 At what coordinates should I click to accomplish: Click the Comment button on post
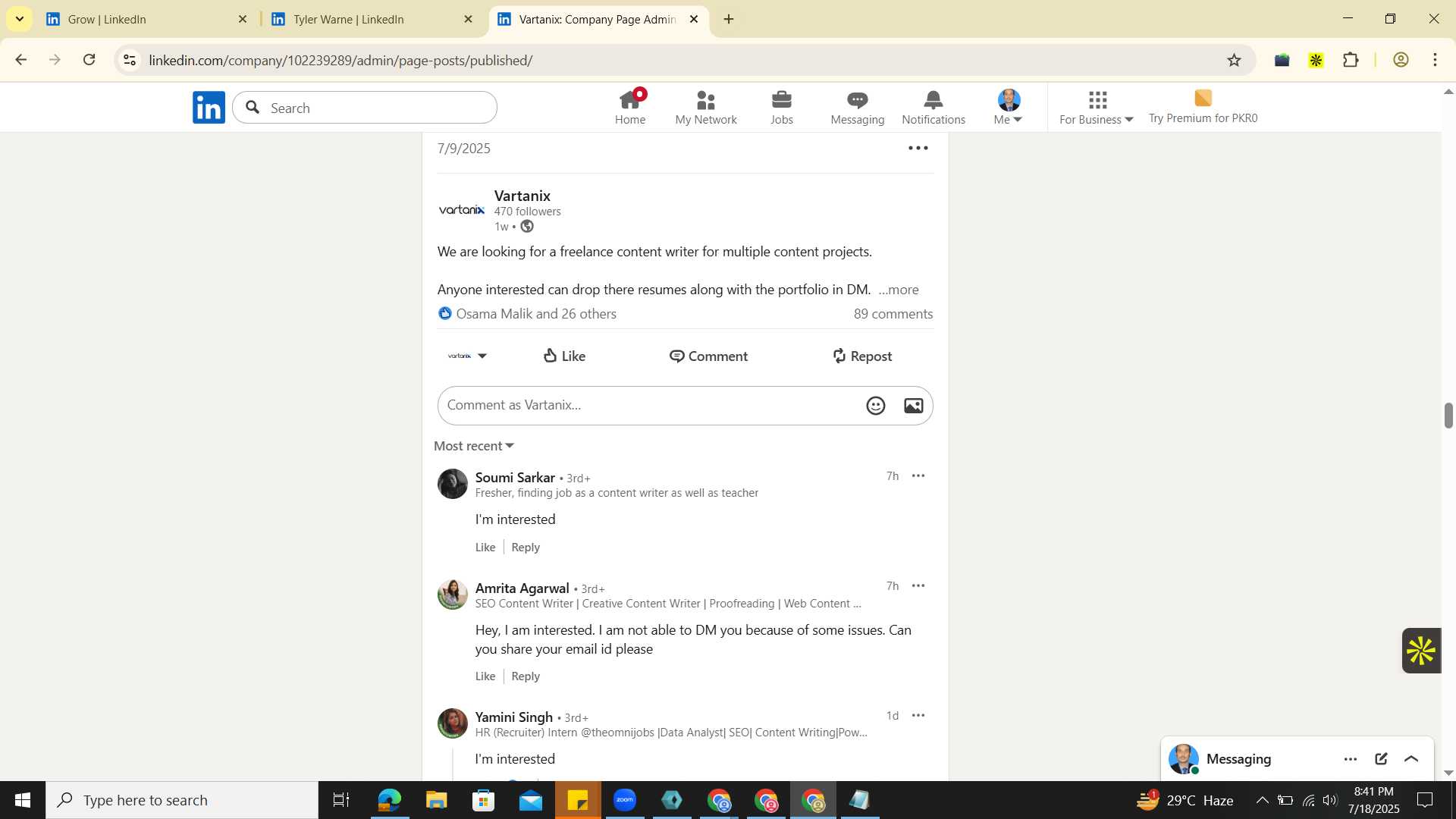coord(708,356)
